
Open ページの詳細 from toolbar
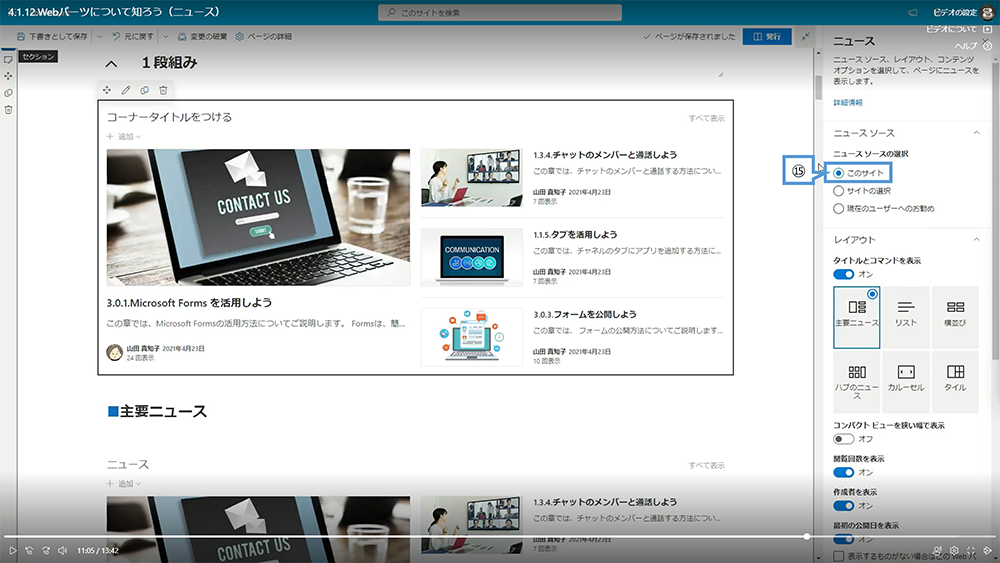coord(263,36)
